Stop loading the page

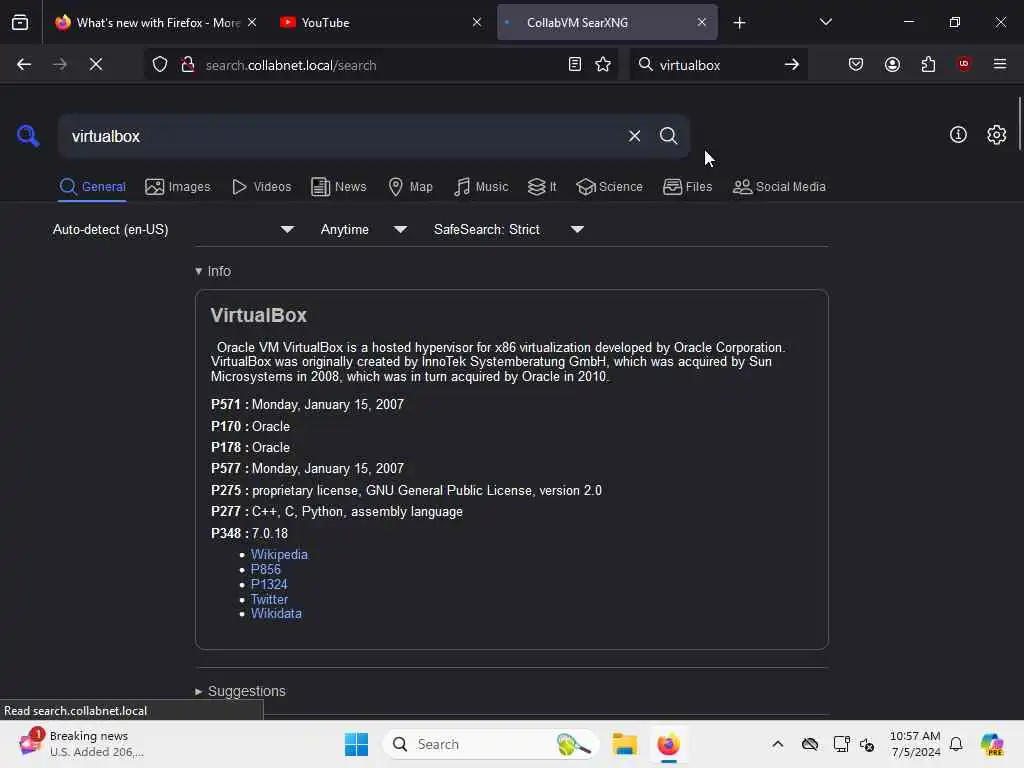tap(95, 65)
